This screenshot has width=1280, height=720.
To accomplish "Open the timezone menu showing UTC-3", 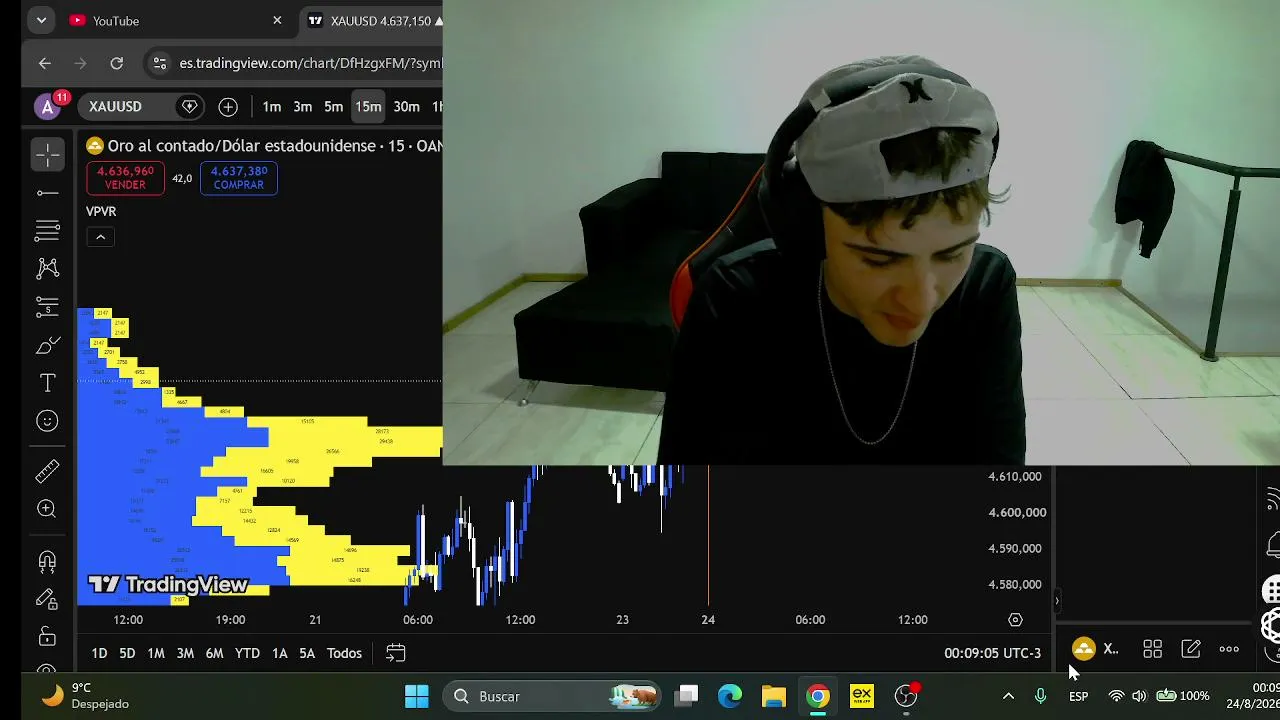I will coord(993,653).
